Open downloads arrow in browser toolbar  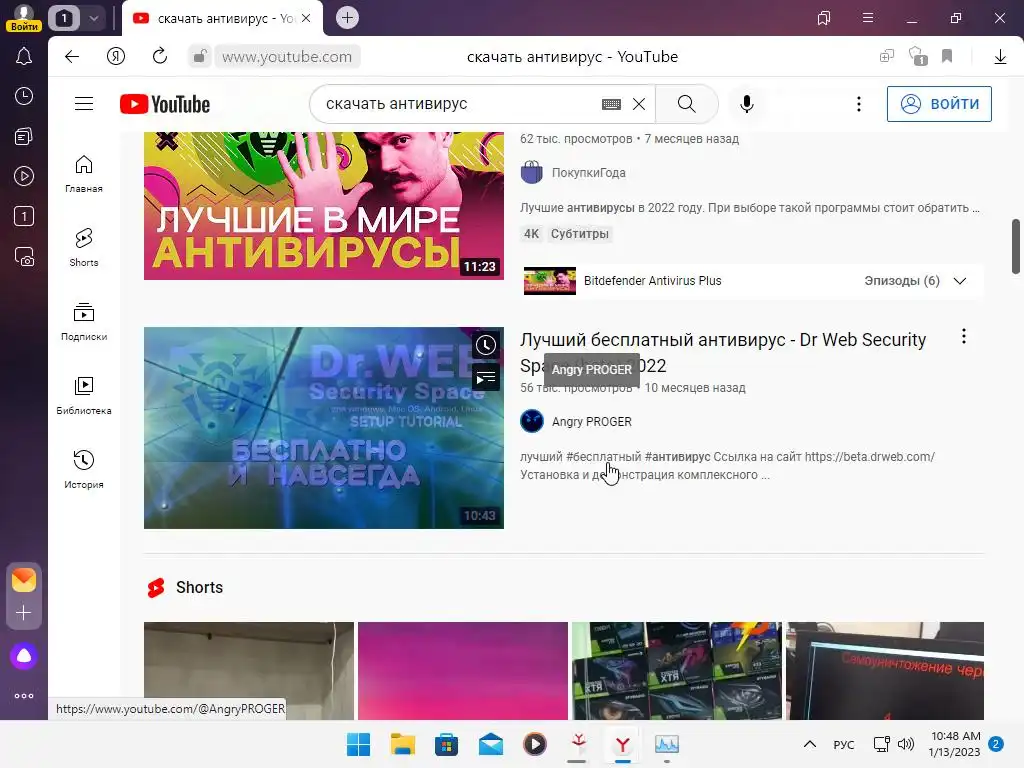pos(1000,57)
